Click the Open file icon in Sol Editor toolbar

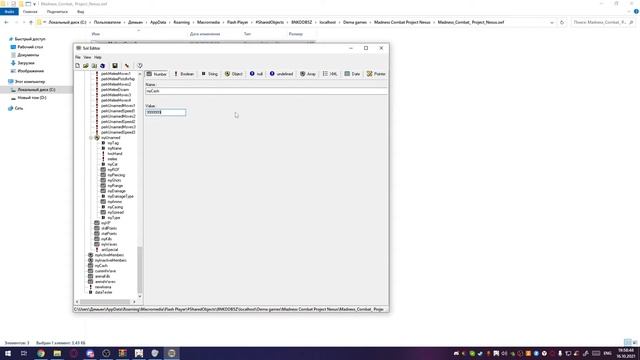[x=86, y=66]
